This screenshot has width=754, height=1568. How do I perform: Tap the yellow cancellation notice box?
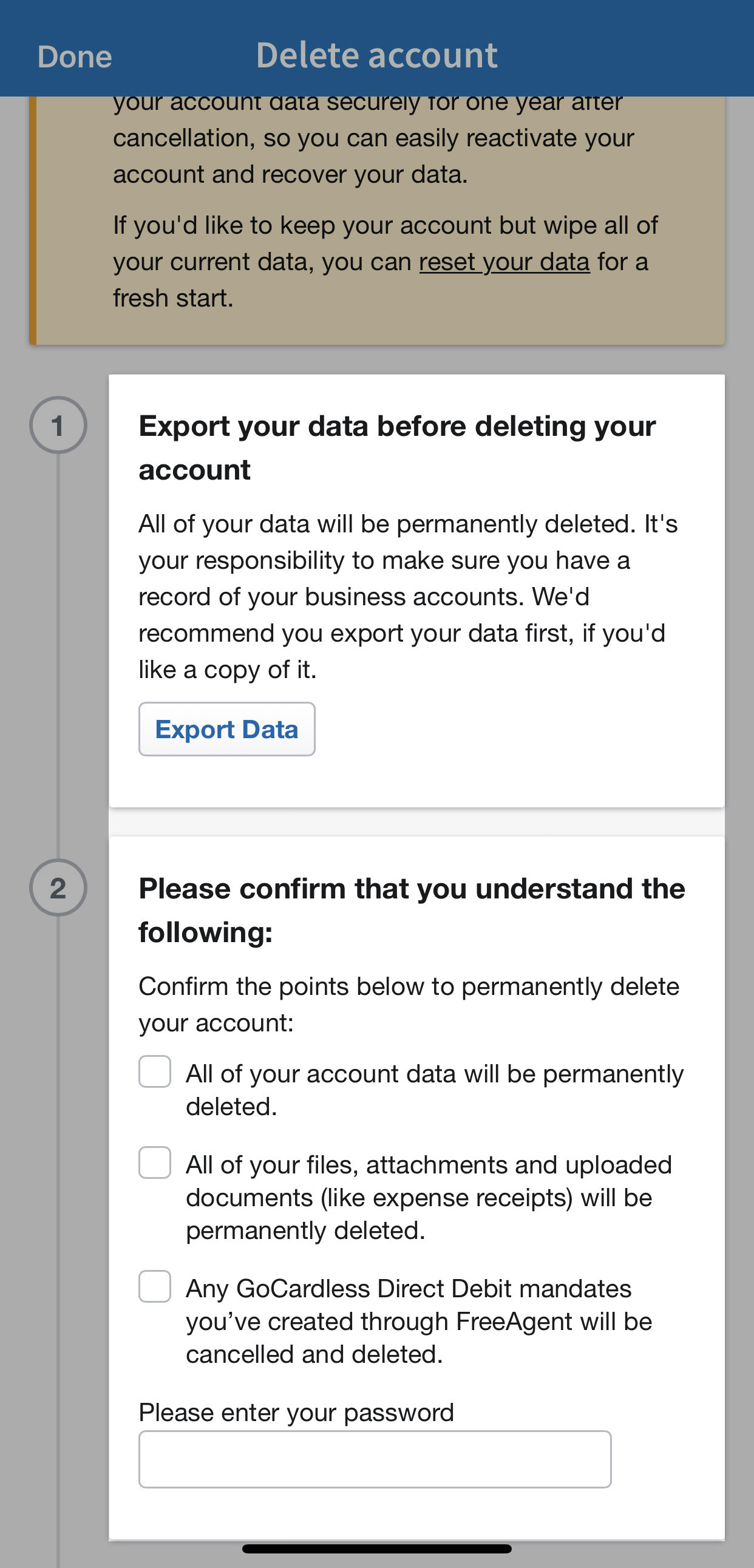[x=376, y=220]
